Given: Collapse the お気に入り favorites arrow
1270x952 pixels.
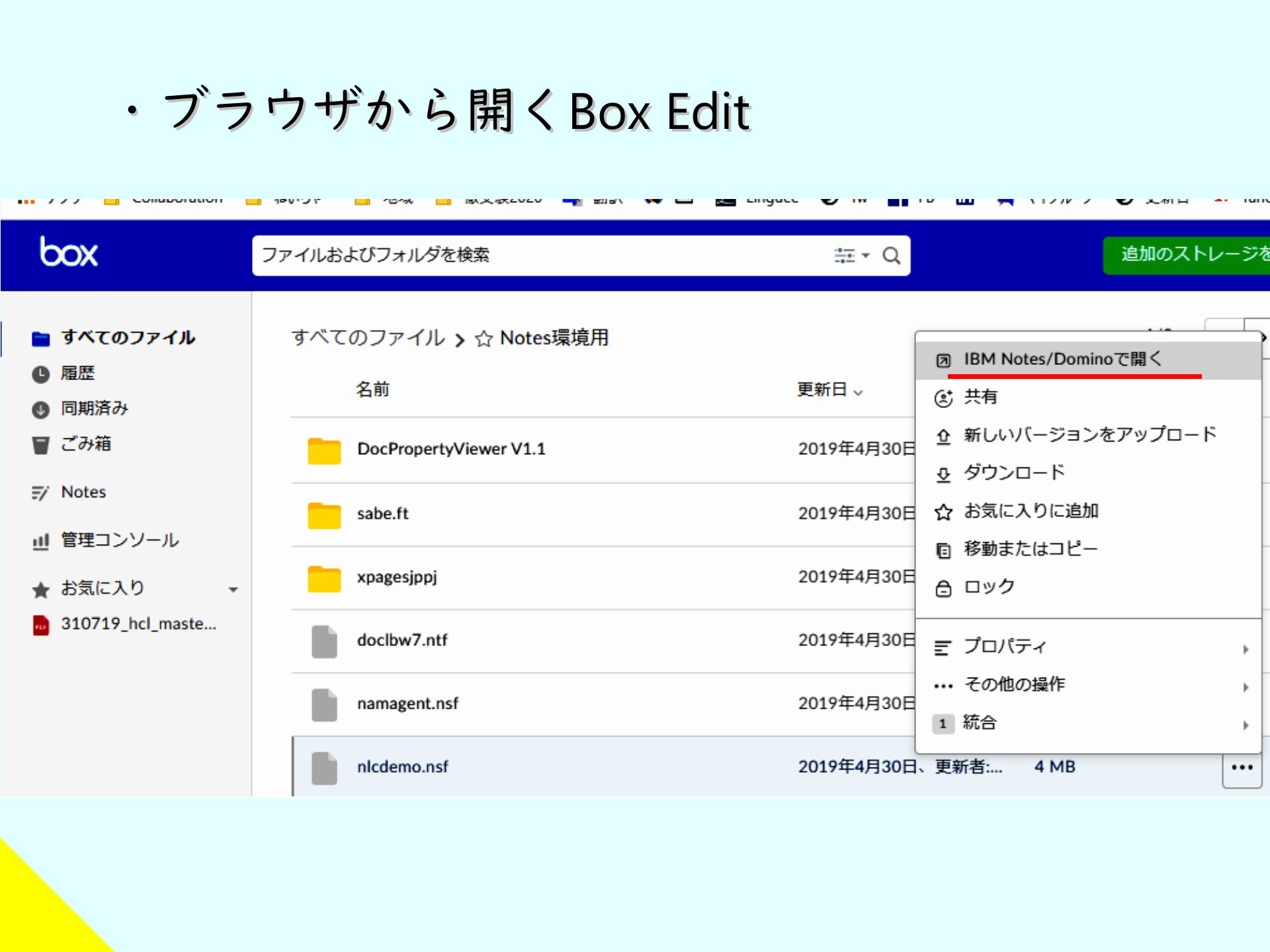Looking at the screenshot, I should point(233,589).
